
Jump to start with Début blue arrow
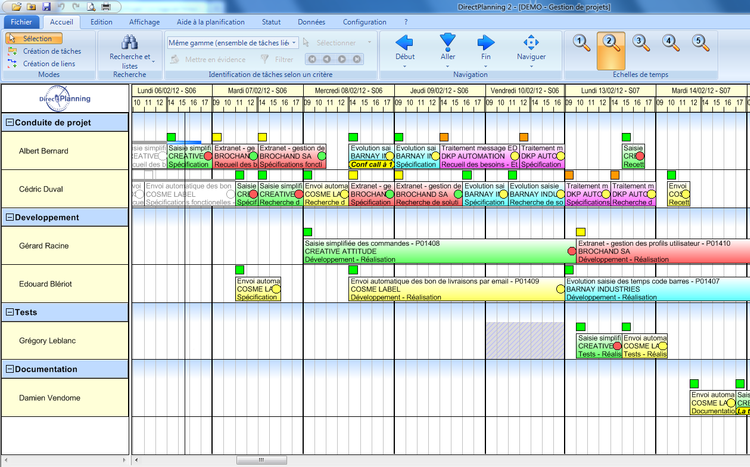405,43
